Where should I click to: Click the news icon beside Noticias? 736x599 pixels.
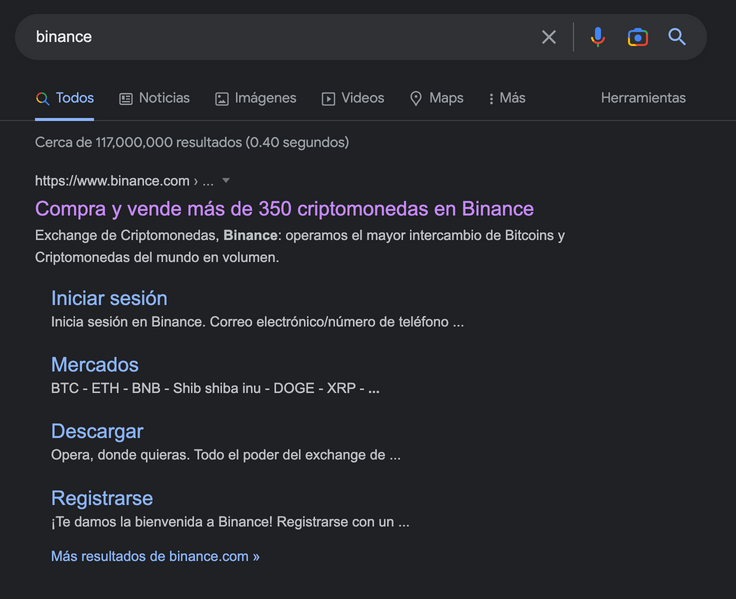point(126,98)
